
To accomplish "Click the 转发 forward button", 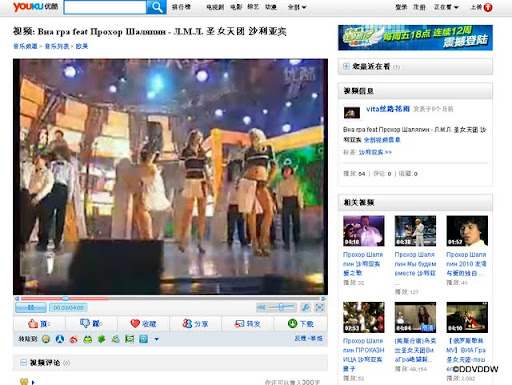I will (247, 323).
